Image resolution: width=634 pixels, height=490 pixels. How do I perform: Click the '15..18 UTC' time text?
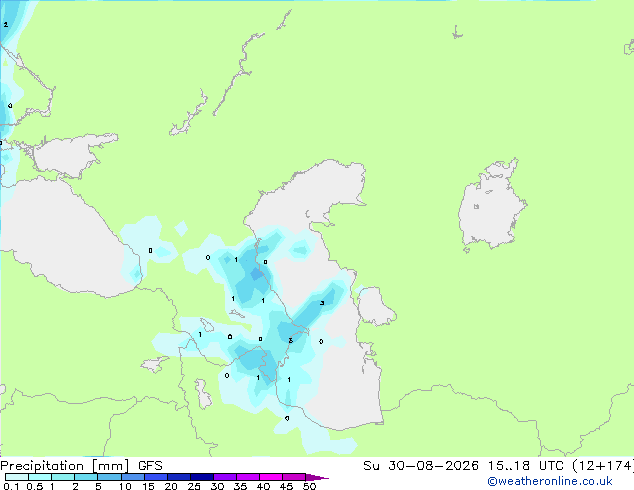tap(525, 466)
